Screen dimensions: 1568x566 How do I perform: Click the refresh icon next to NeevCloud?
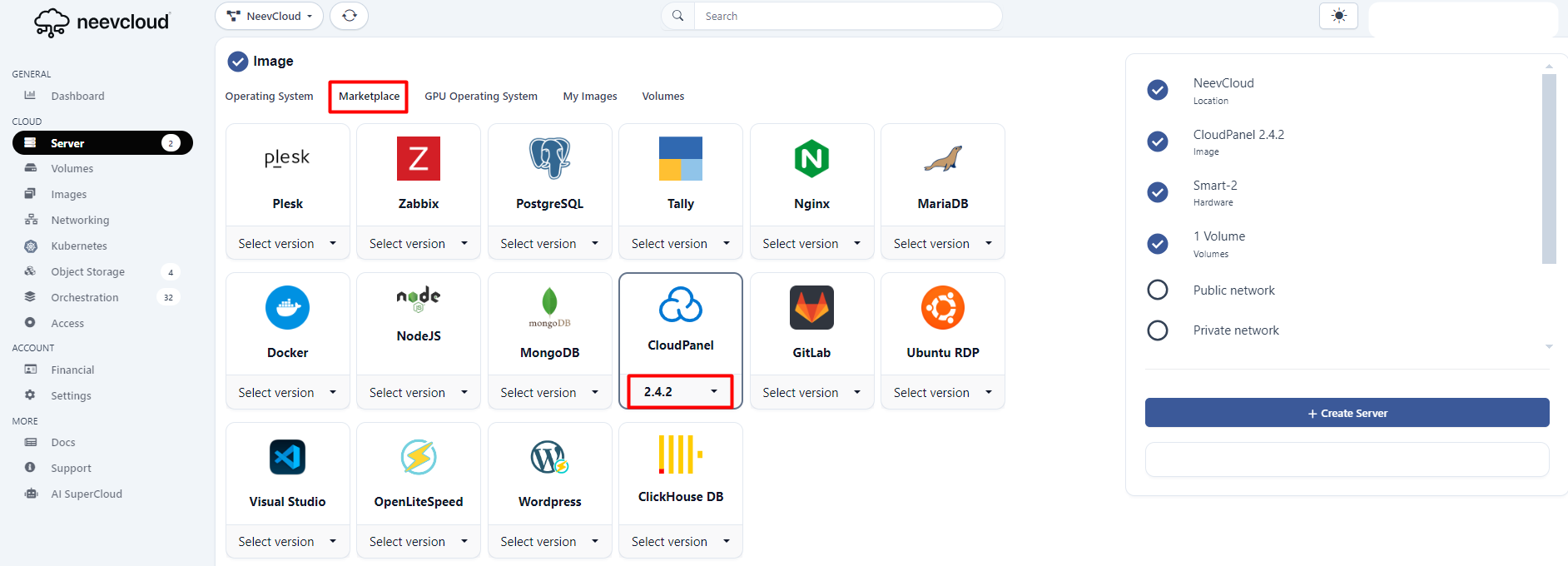[x=349, y=16]
